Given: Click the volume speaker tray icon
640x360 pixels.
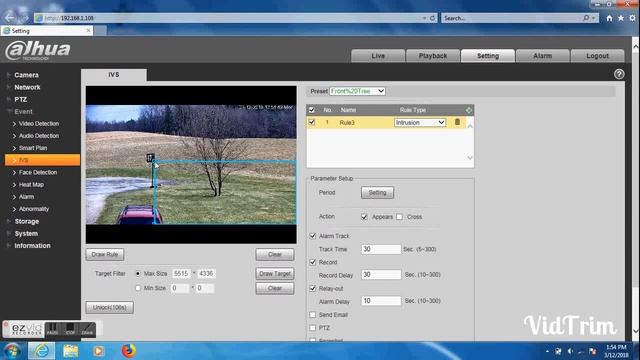Looking at the screenshot, I should coord(570,351).
